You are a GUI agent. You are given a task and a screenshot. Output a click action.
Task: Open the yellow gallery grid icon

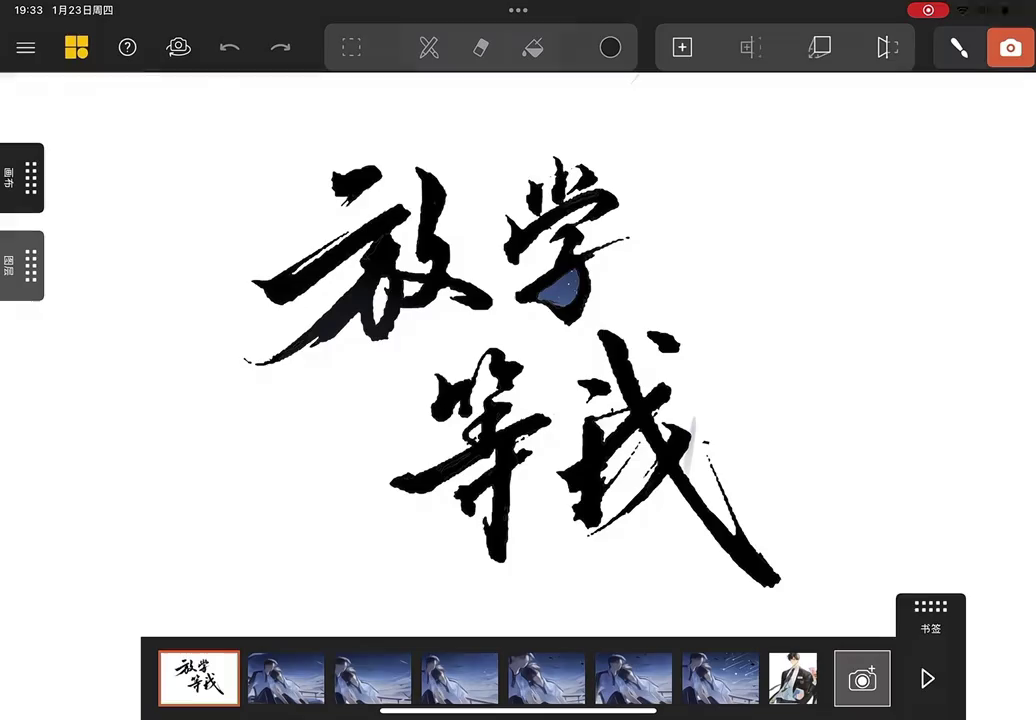77,48
